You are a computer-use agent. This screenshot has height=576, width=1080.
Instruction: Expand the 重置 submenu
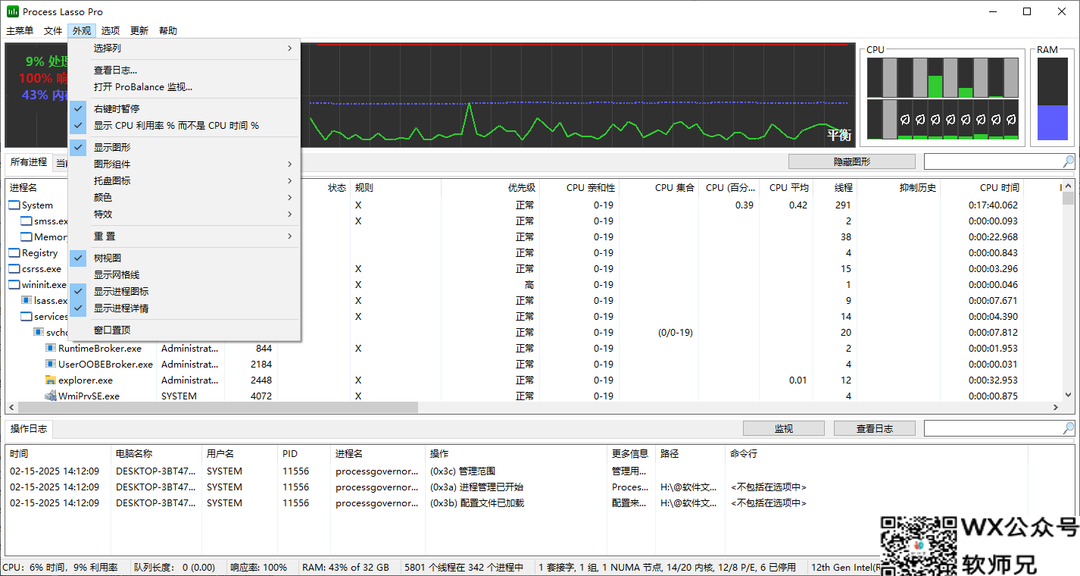tap(184, 236)
